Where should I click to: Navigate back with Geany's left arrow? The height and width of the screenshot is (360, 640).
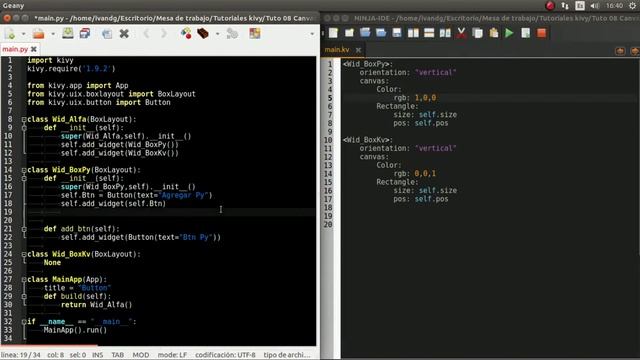(x=147, y=33)
